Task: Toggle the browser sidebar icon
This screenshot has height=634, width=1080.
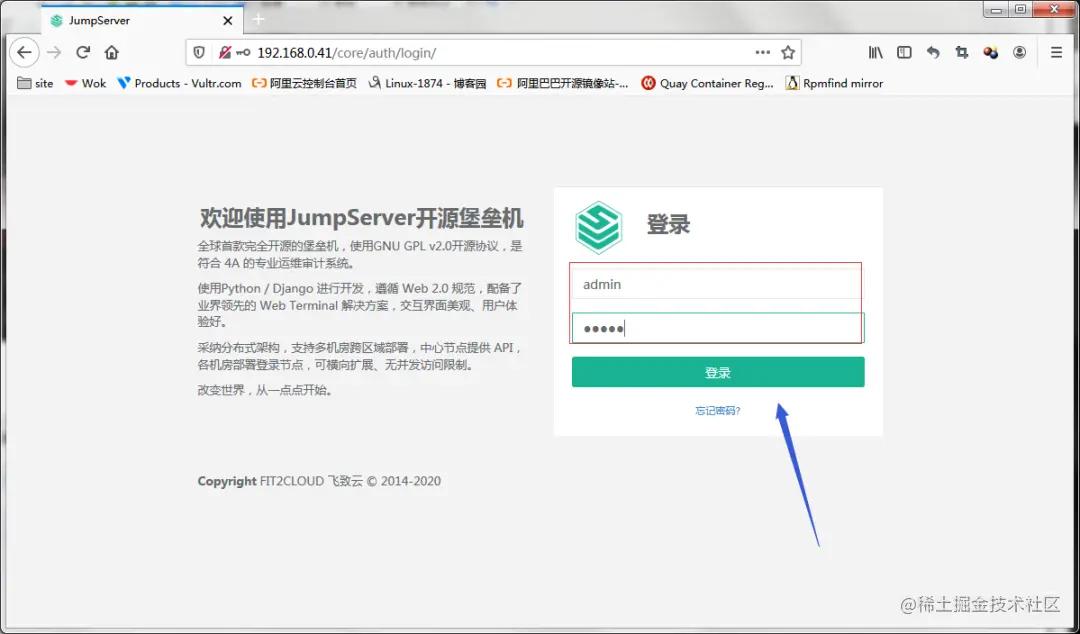Action: click(903, 52)
